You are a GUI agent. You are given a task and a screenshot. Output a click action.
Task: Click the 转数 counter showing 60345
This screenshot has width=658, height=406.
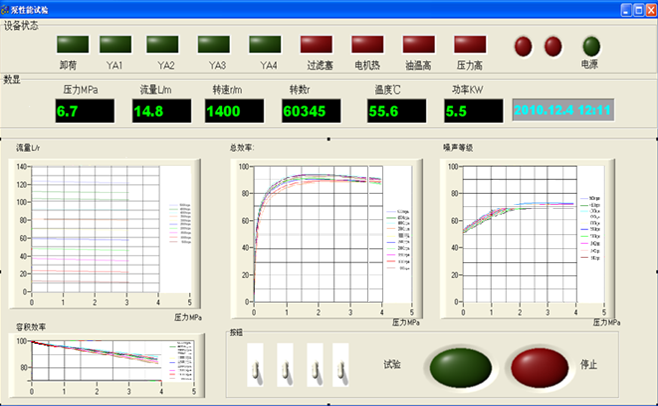pos(312,111)
